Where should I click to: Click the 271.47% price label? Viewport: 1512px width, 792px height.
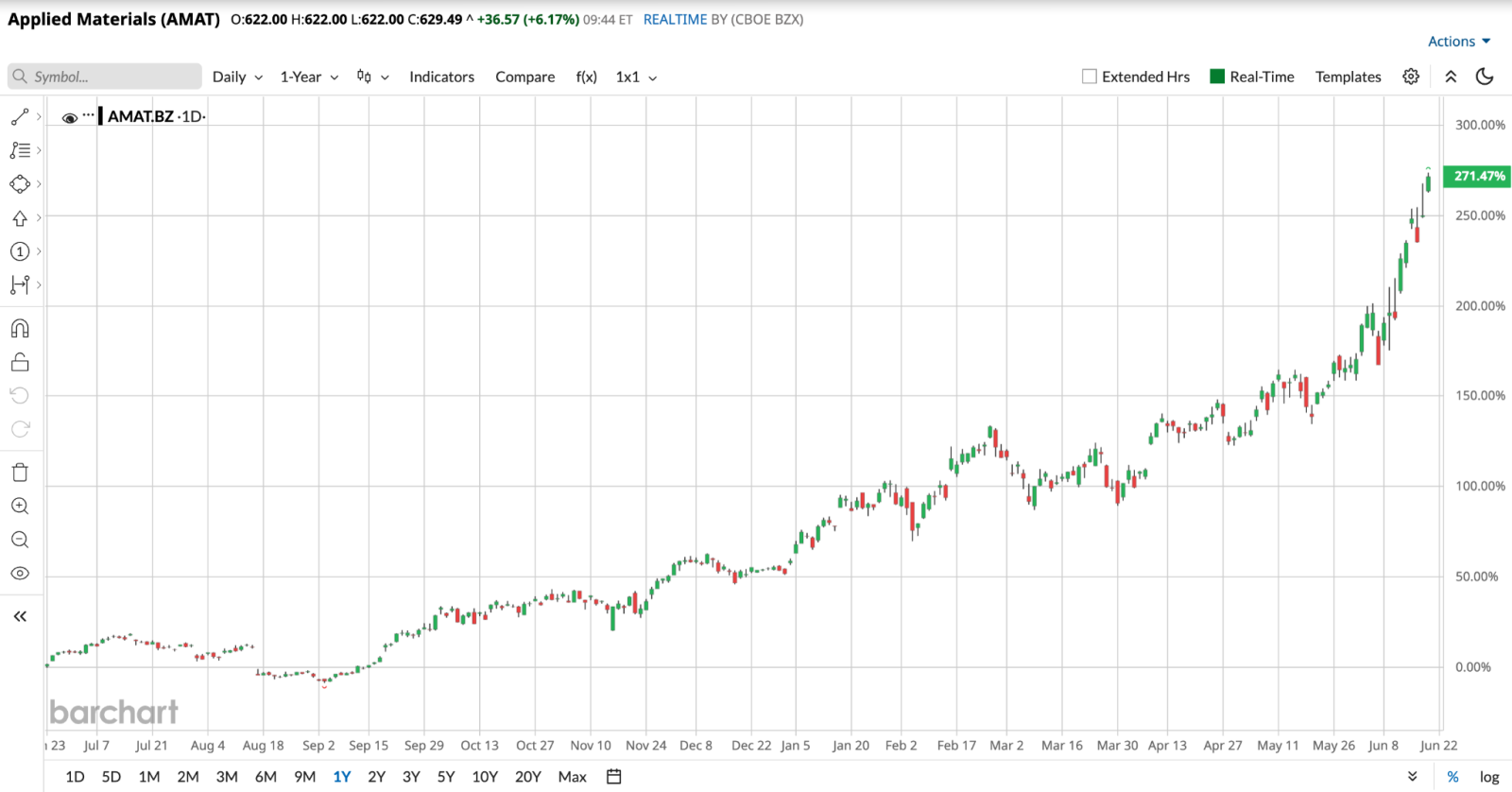tap(1477, 176)
